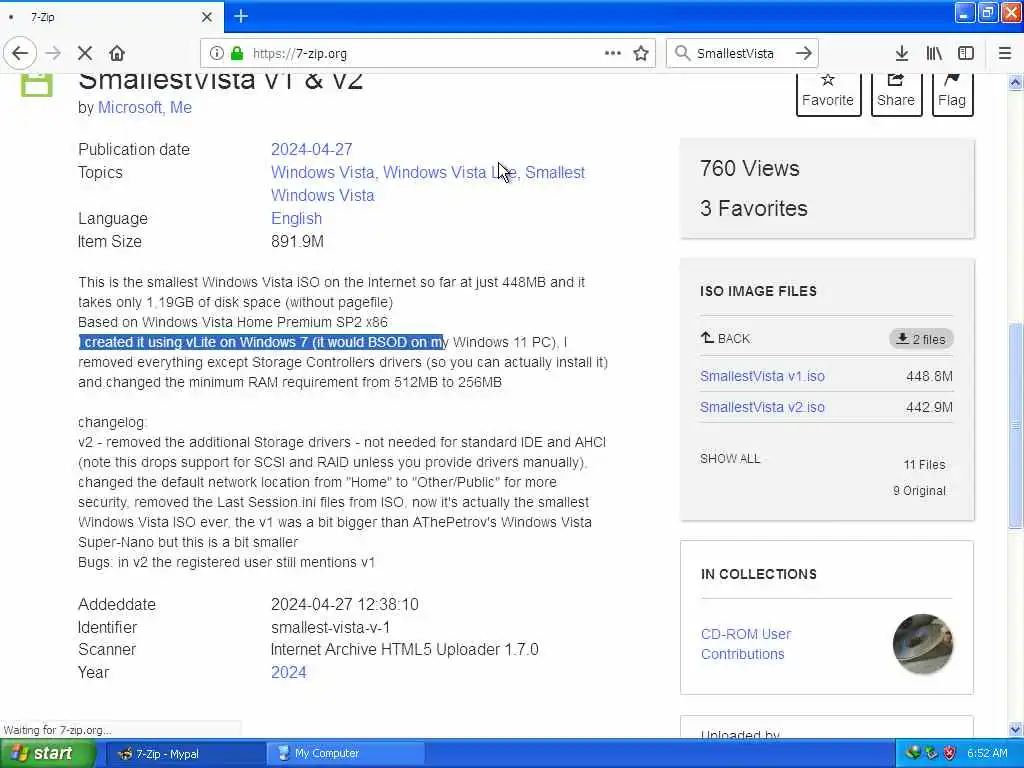Click the Flag button
This screenshot has width=1024, height=768.
952,93
